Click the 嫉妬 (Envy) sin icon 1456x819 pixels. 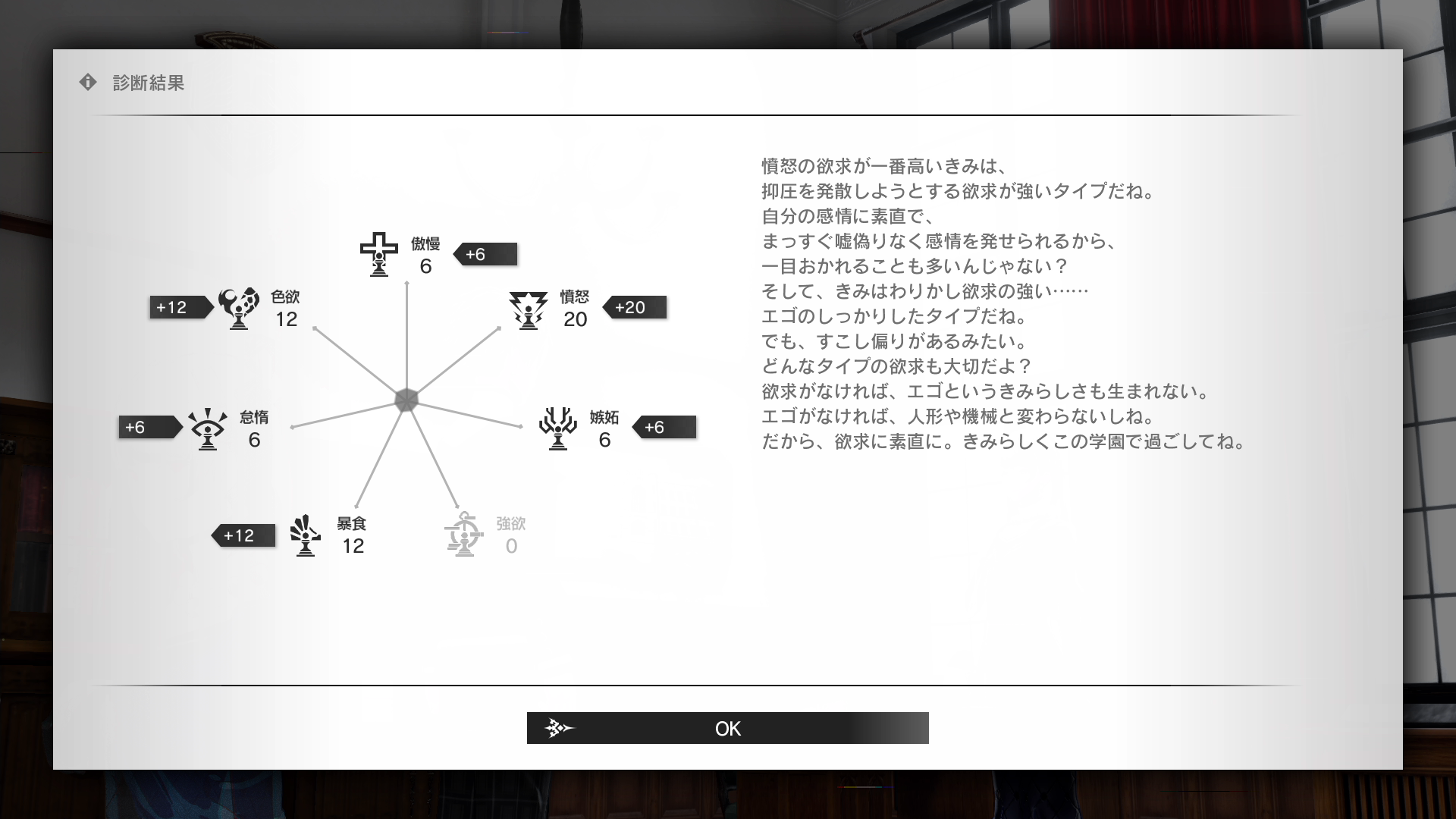point(557,427)
